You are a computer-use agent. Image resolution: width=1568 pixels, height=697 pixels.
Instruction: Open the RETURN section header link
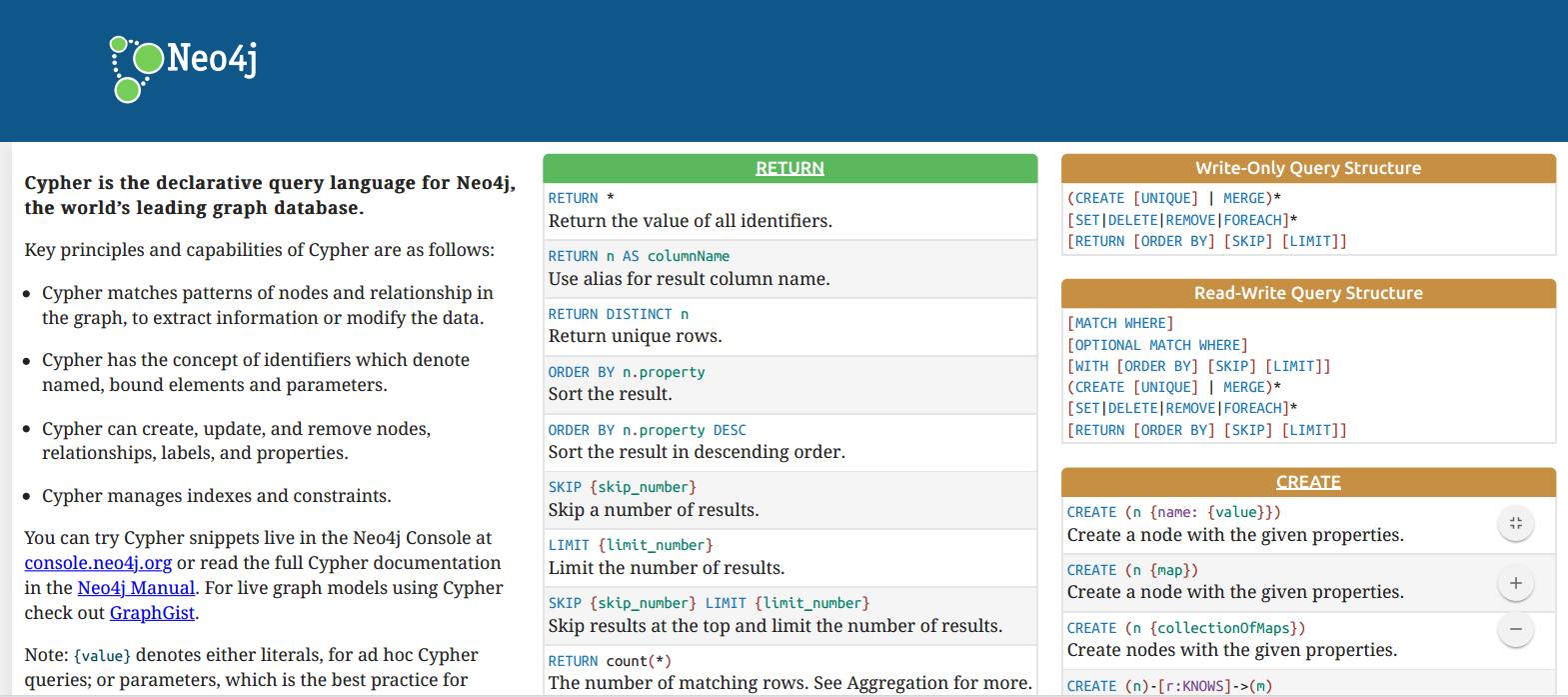pos(789,168)
